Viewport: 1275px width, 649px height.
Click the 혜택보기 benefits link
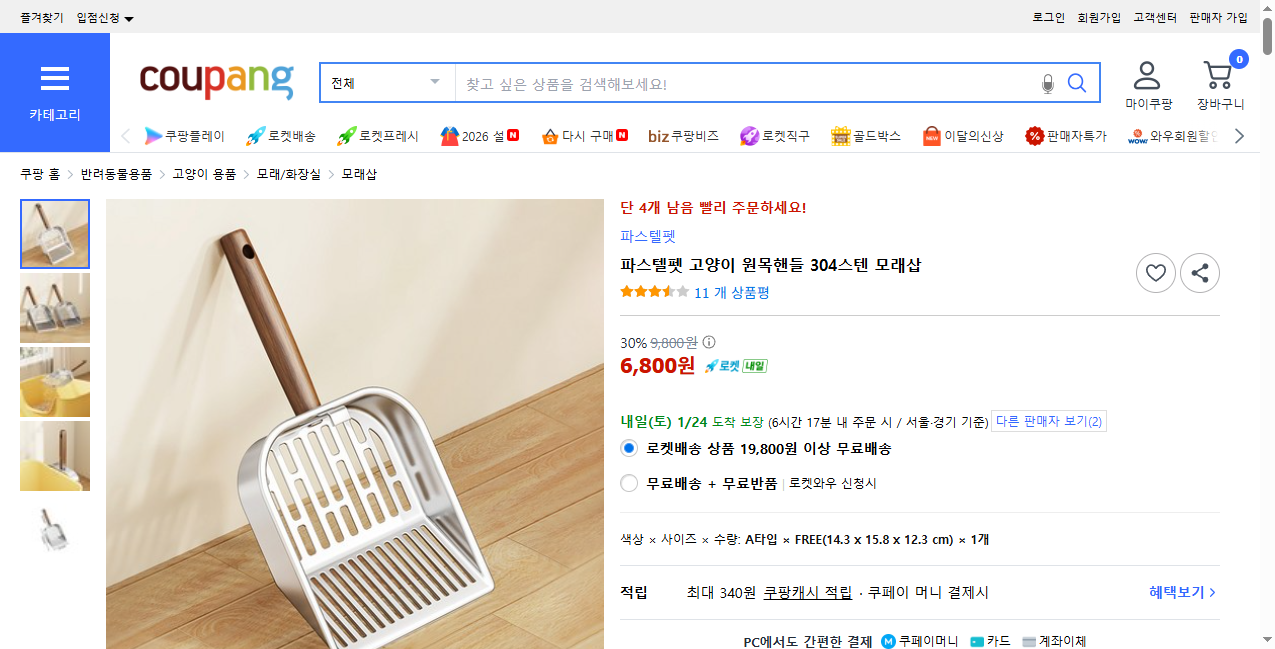click(x=1177, y=592)
